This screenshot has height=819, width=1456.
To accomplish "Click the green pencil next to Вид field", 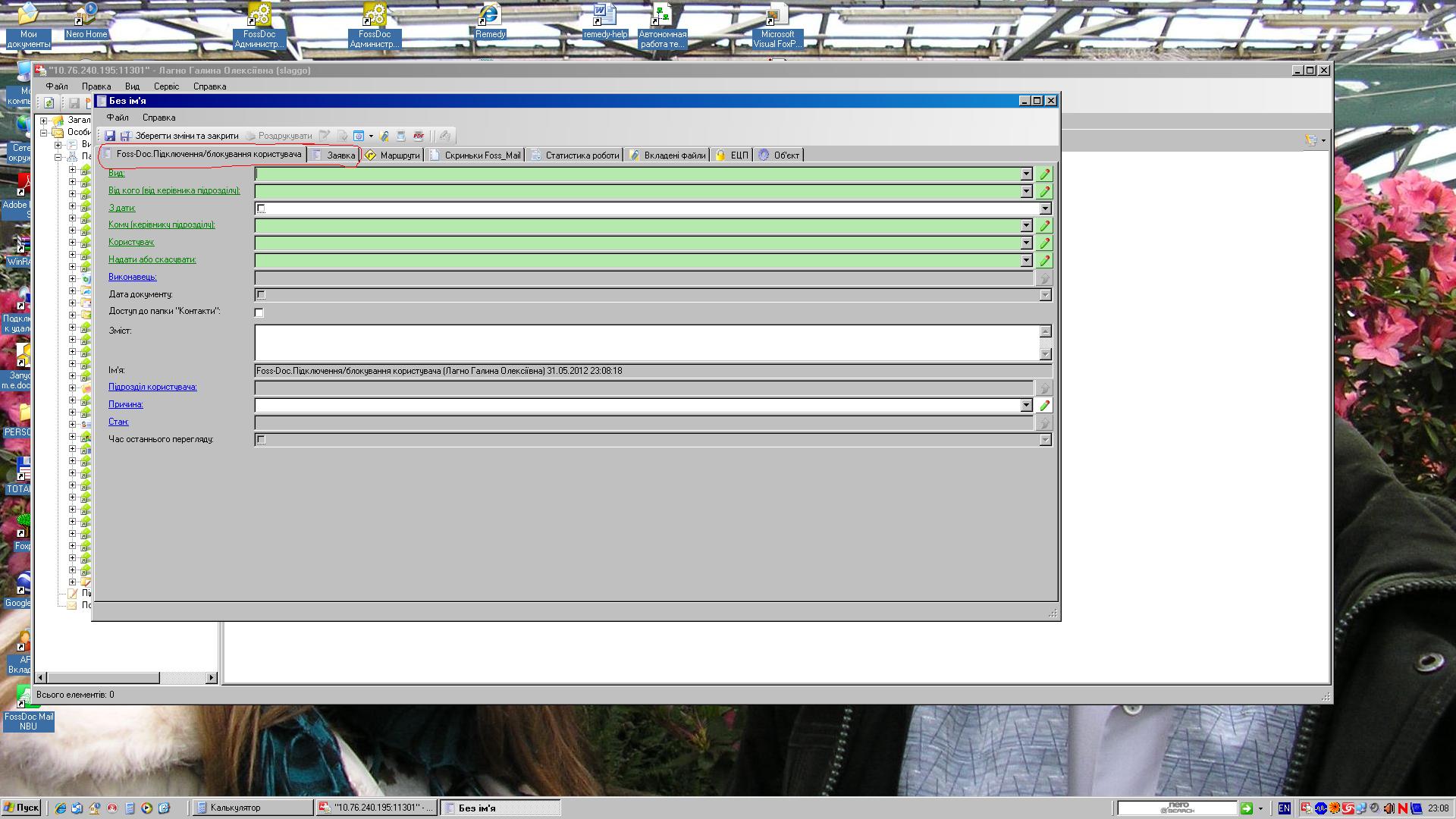I will [x=1044, y=174].
